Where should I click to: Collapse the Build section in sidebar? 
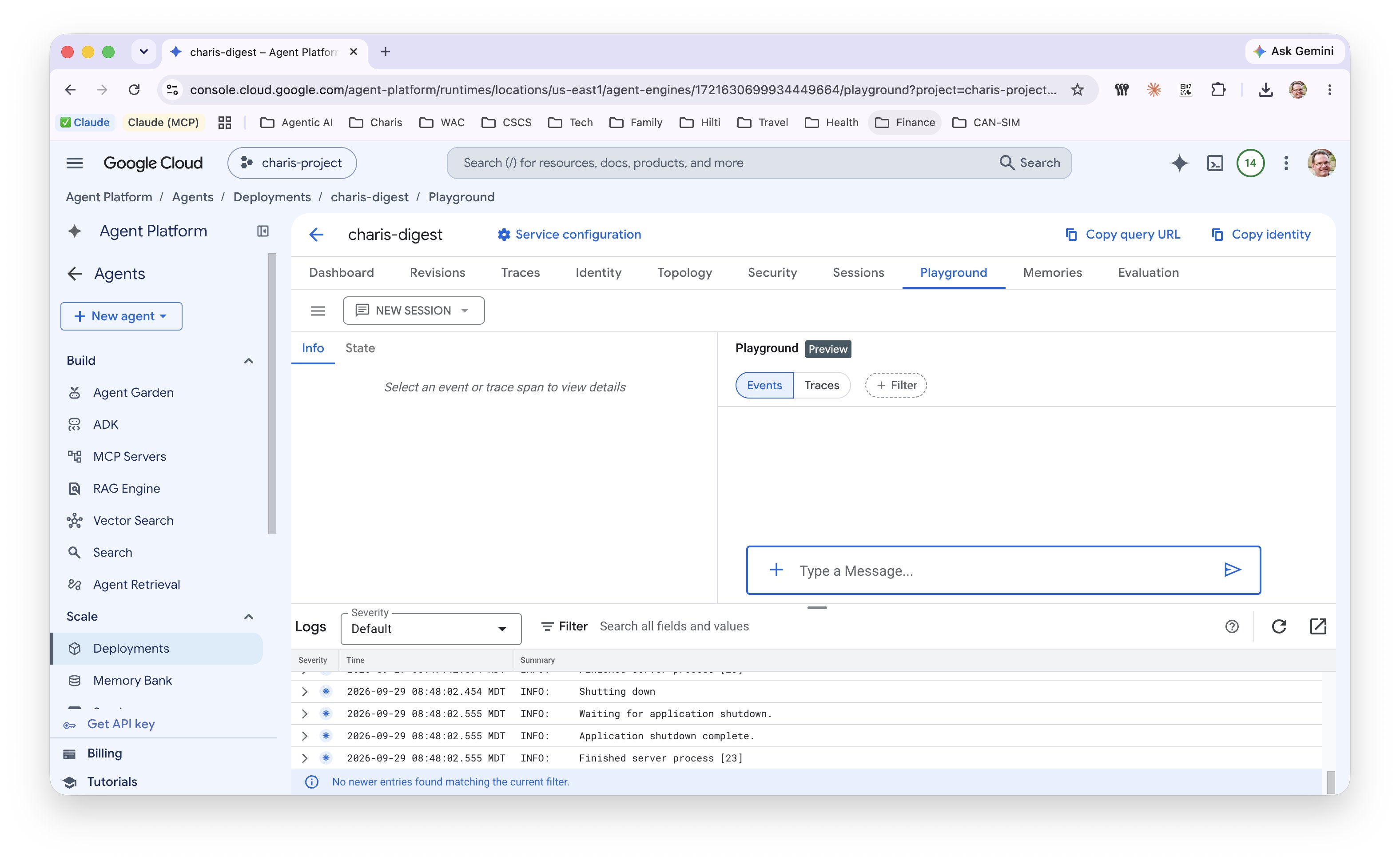(248, 361)
